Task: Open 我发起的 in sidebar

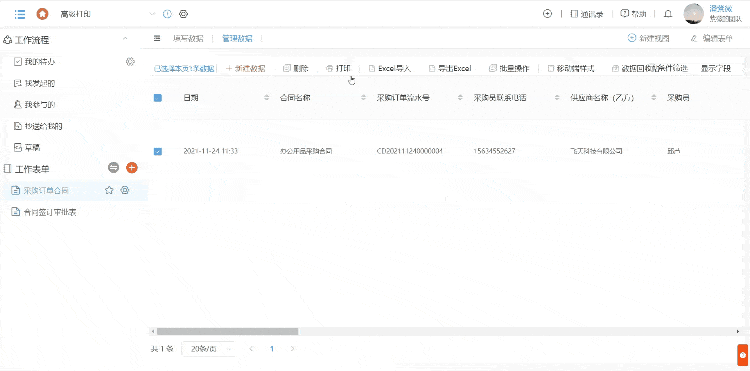Action: tap(34, 84)
